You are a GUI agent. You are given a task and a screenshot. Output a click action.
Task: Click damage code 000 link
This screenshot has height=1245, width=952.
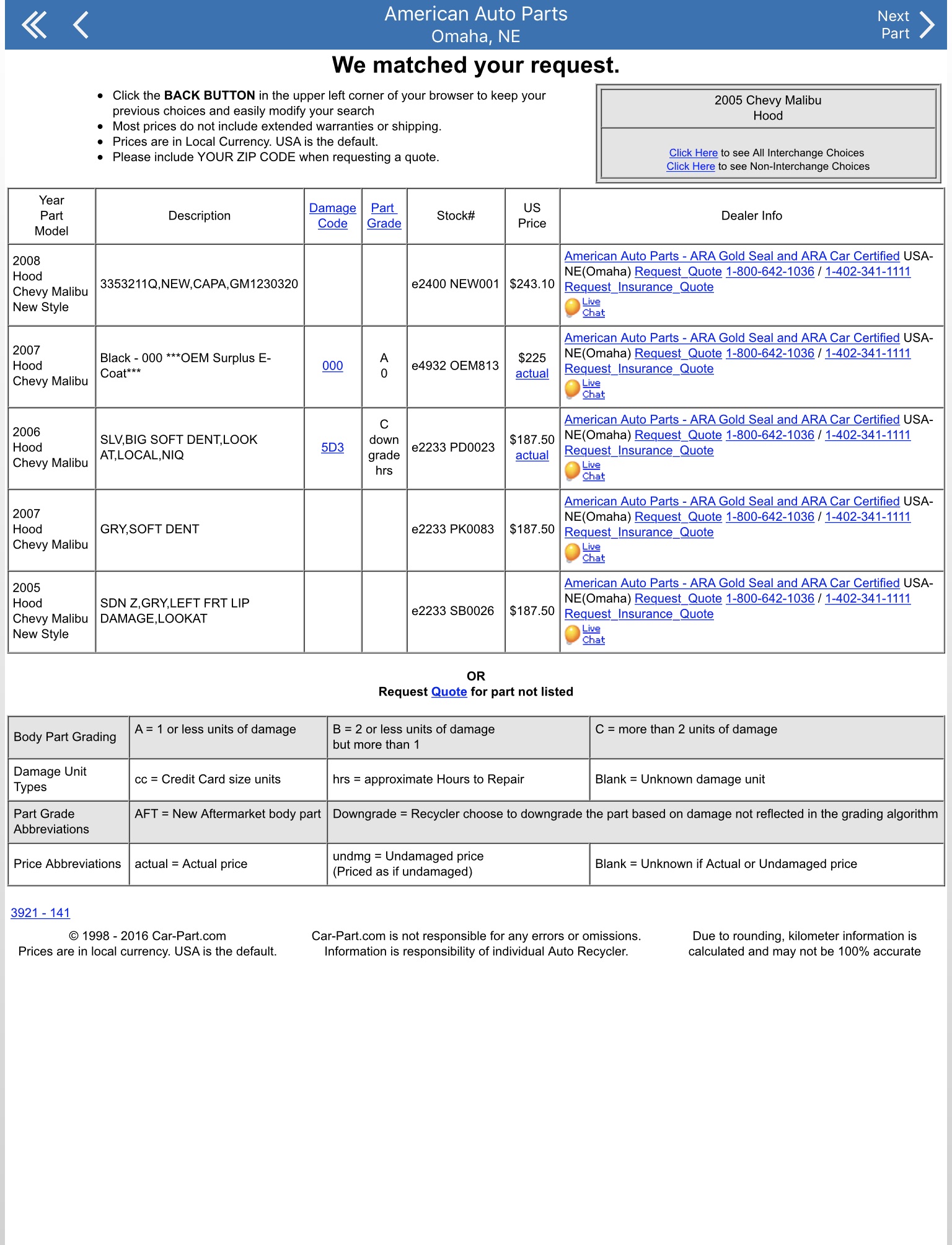(x=332, y=366)
